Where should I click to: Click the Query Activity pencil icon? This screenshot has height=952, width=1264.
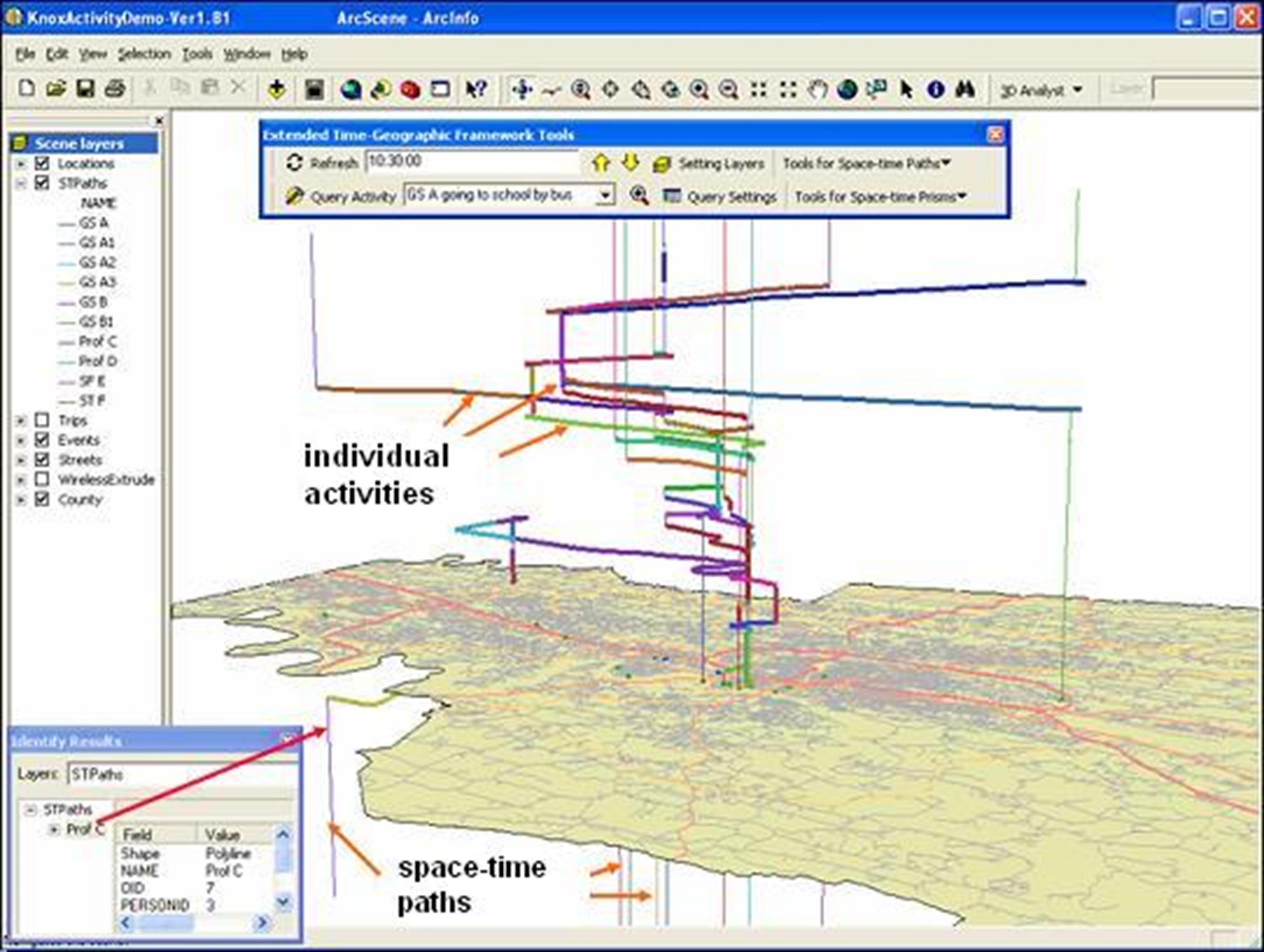[294, 196]
